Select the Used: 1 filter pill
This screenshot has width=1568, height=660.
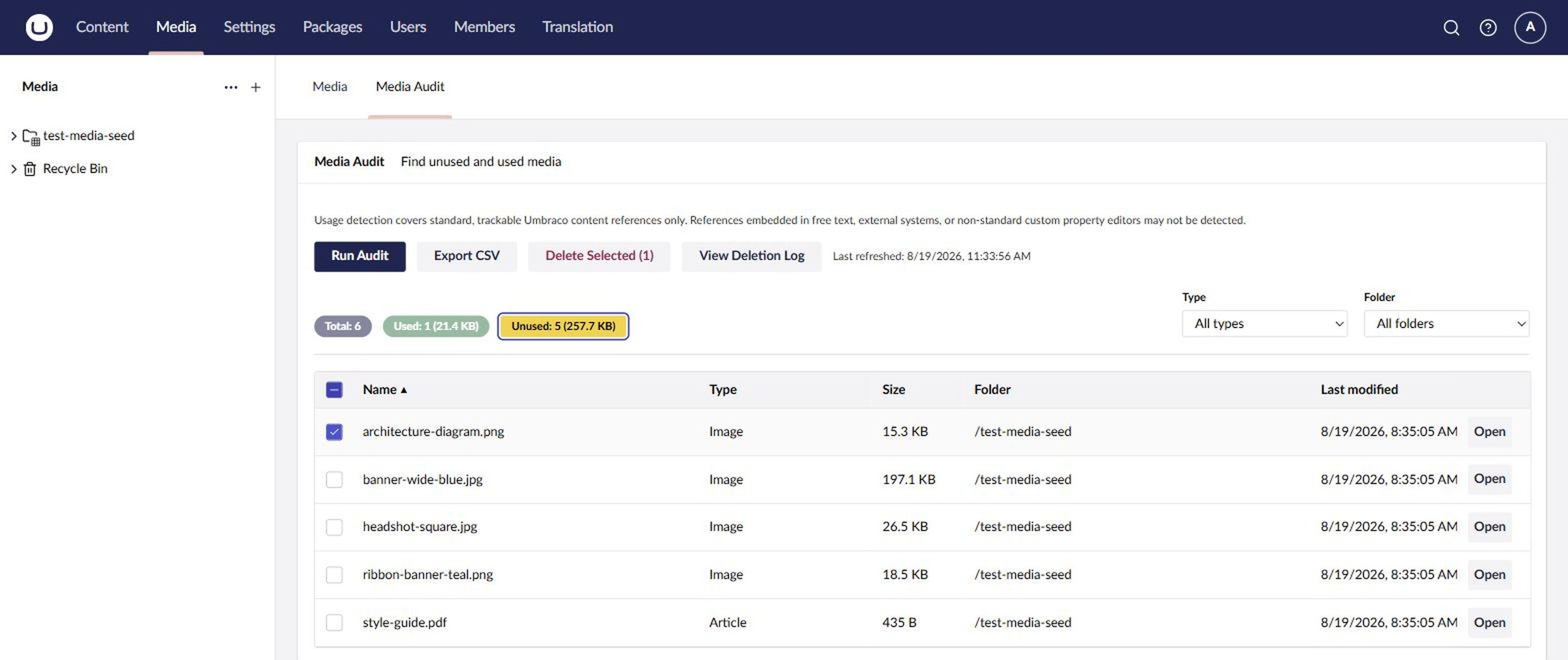[436, 326]
